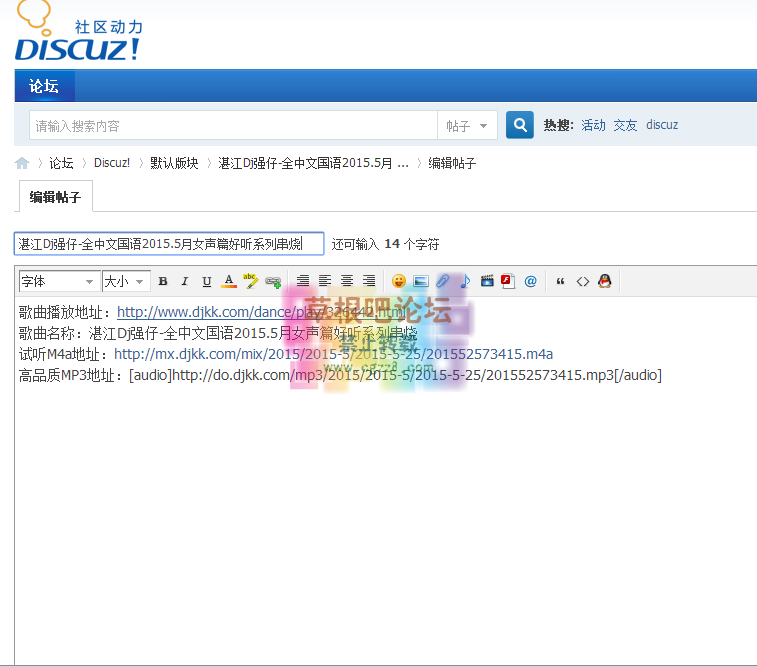Open the 字体 font dropdown

pyautogui.click(x=59, y=281)
